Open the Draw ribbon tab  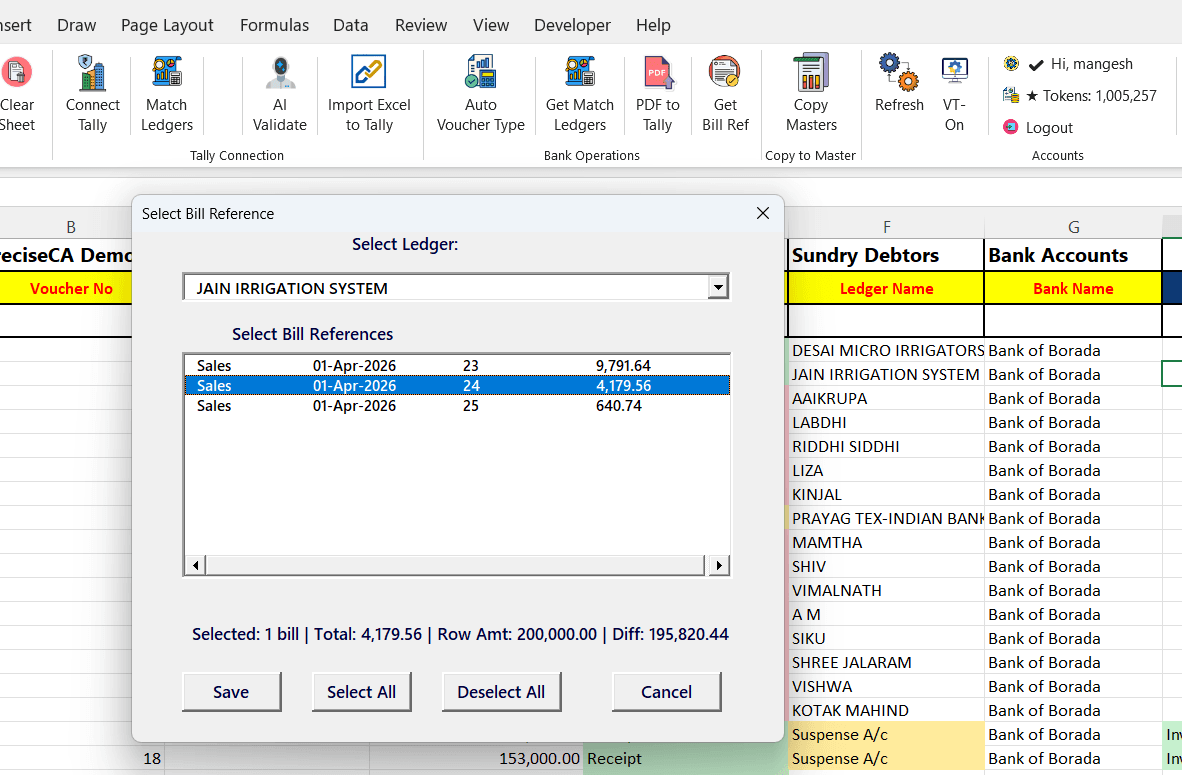(x=76, y=25)
